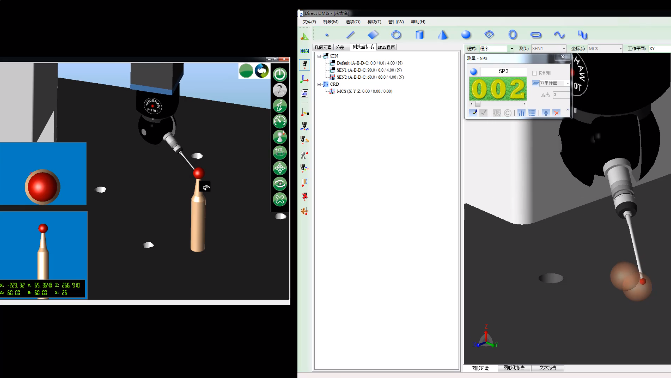Click the curve feature tool
Screen dimensions: 671x378
coord(559,35)
